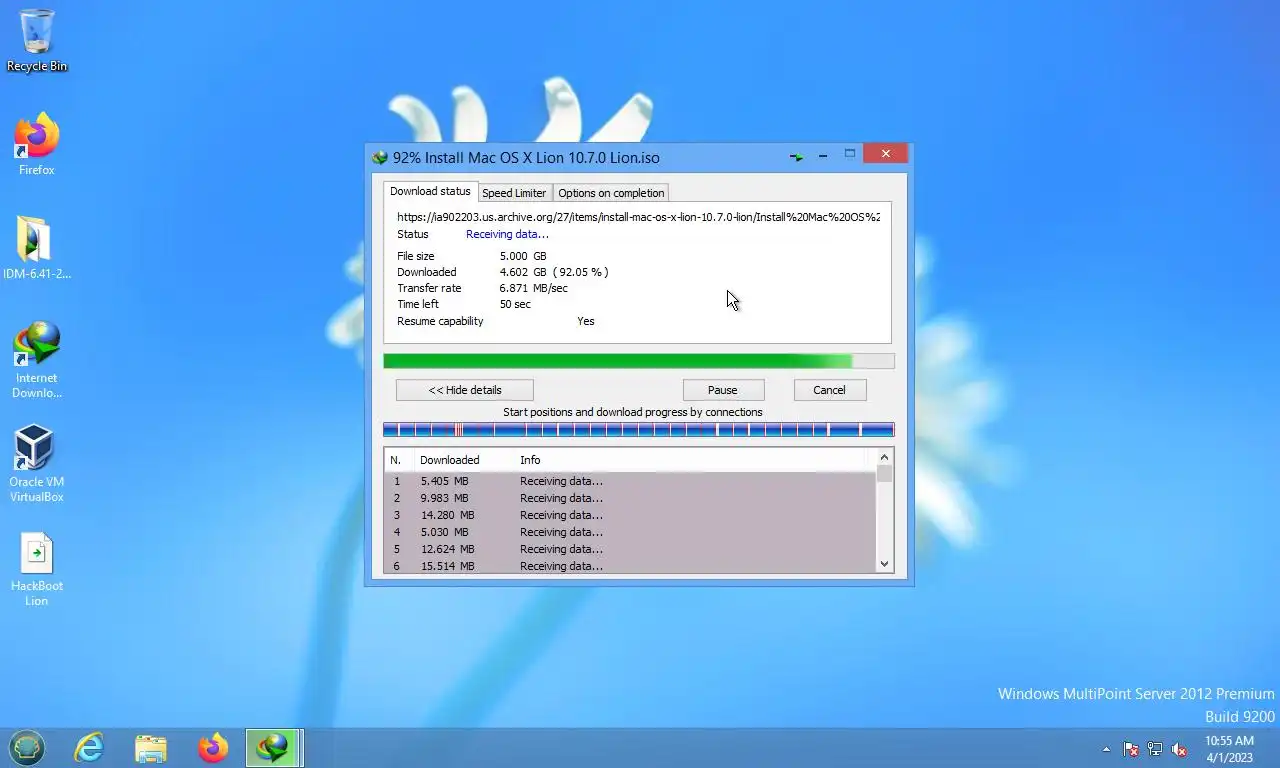1280x768 pixels.
Task: Select connection row with 5.030 MB
Action: [630, 532]
